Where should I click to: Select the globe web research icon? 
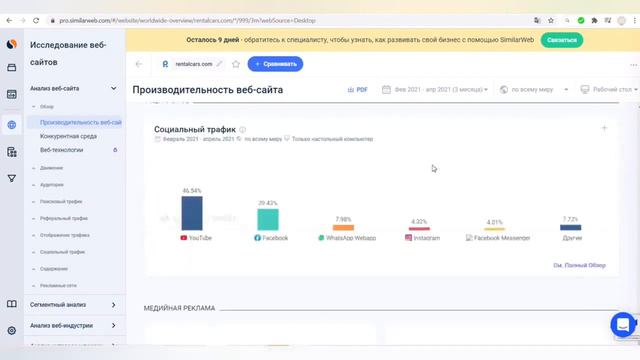(x=11, y=125)
